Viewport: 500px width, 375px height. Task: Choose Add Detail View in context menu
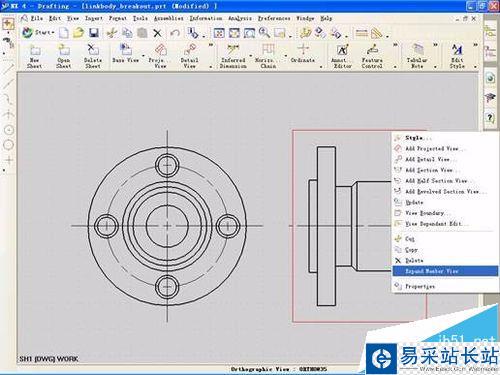(x=445, y=159)
